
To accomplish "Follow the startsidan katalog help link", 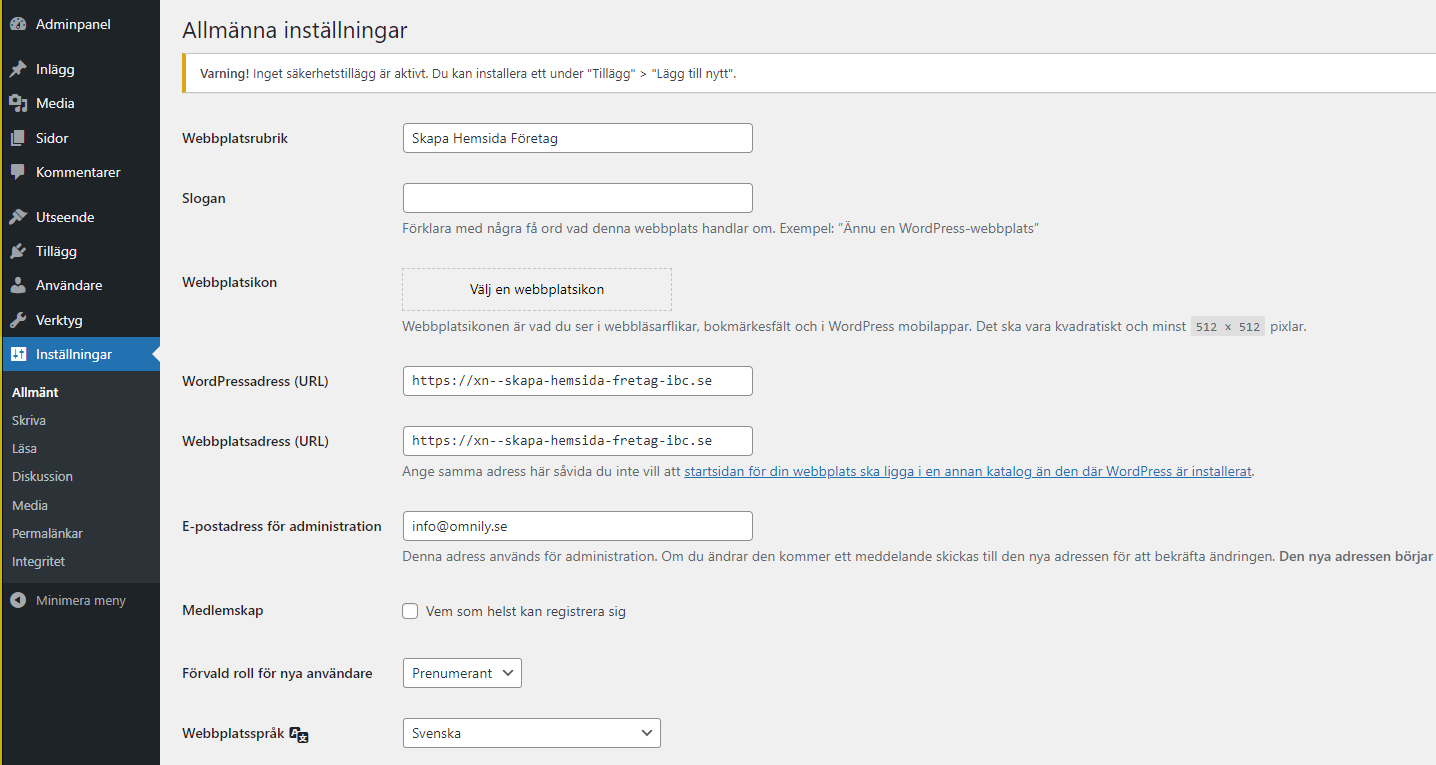I will [x=967, y=471].
